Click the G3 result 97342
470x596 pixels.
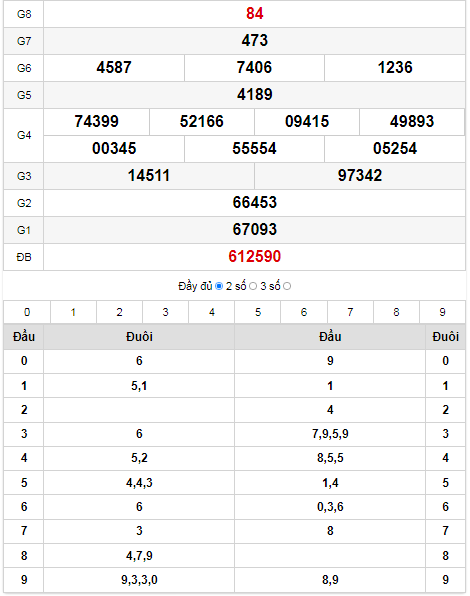click(360, 176)
